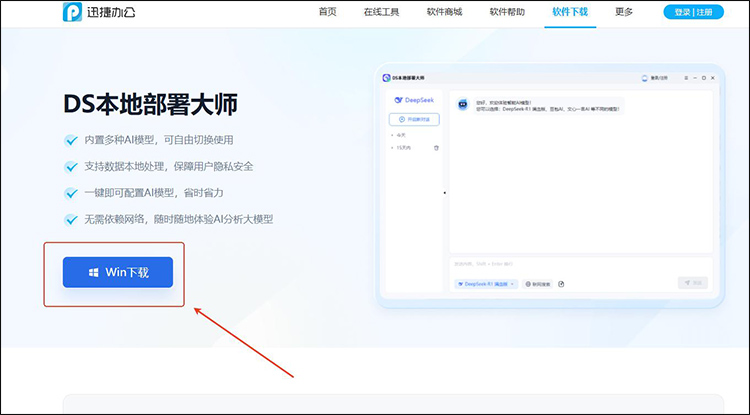Click the trash icon beside 15天内
This screenshot has height=415, width=750.
click(x=436, y=148)
